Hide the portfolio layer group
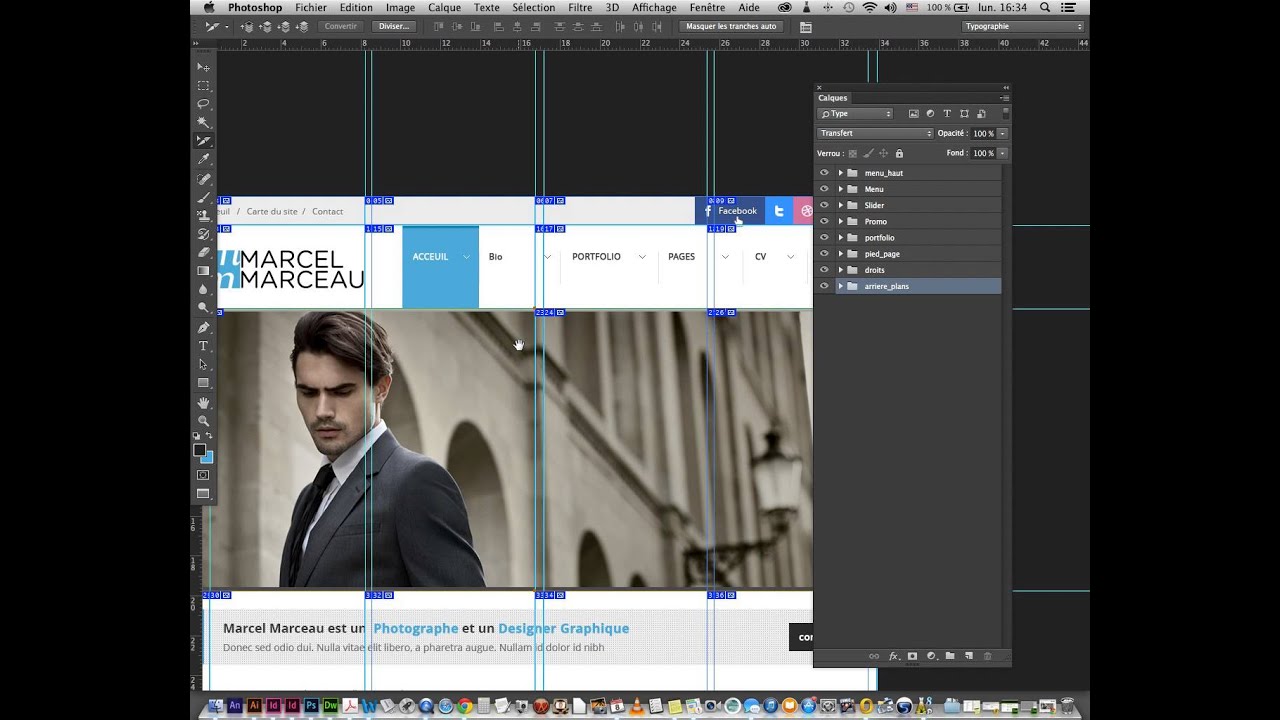The width and height of the screenshot is (1280, 720). coord(824,237)
